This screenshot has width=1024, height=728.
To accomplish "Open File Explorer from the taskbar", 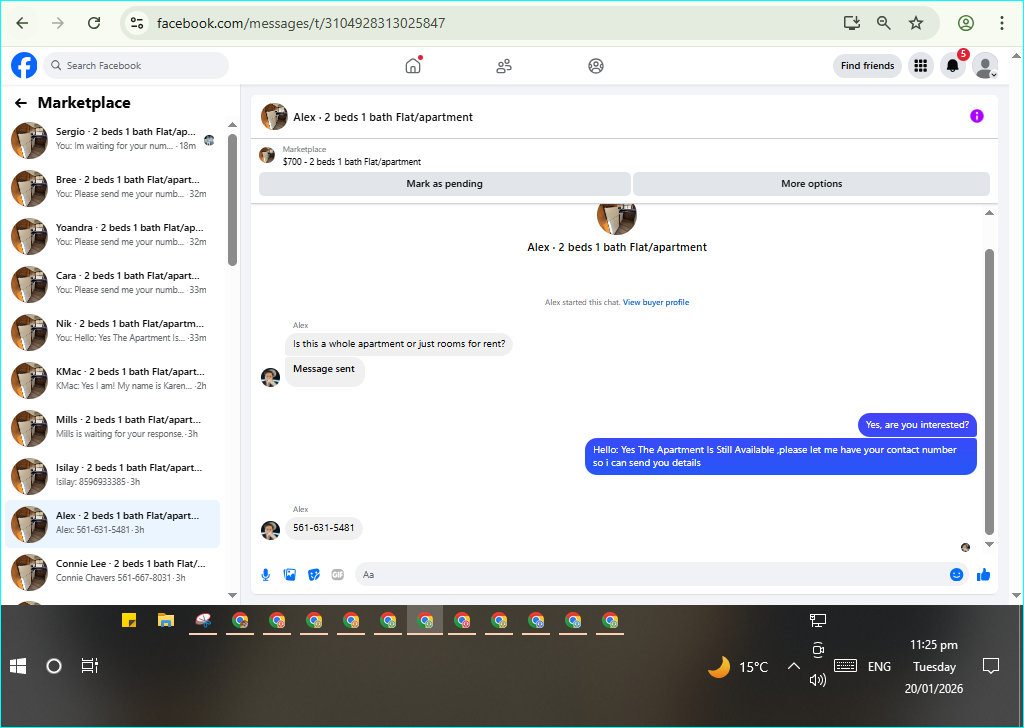I will click(166, 620).
